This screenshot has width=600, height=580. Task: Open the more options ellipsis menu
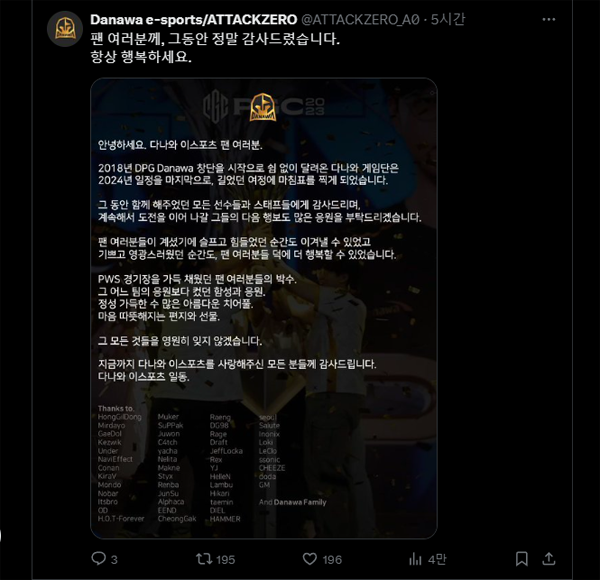pos(549,20)
